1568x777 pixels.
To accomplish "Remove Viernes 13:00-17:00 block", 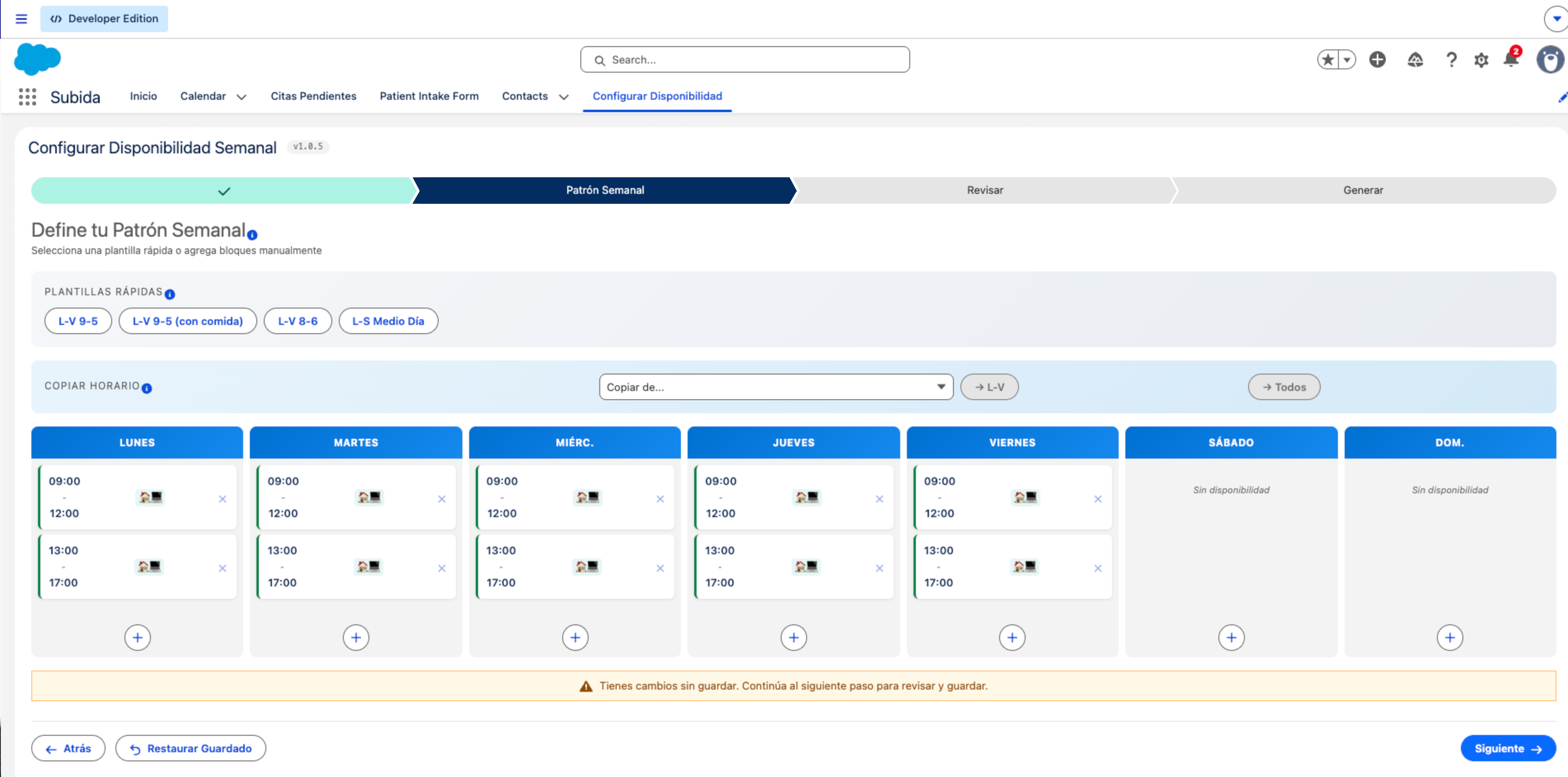I will (x=1098, y=568).
